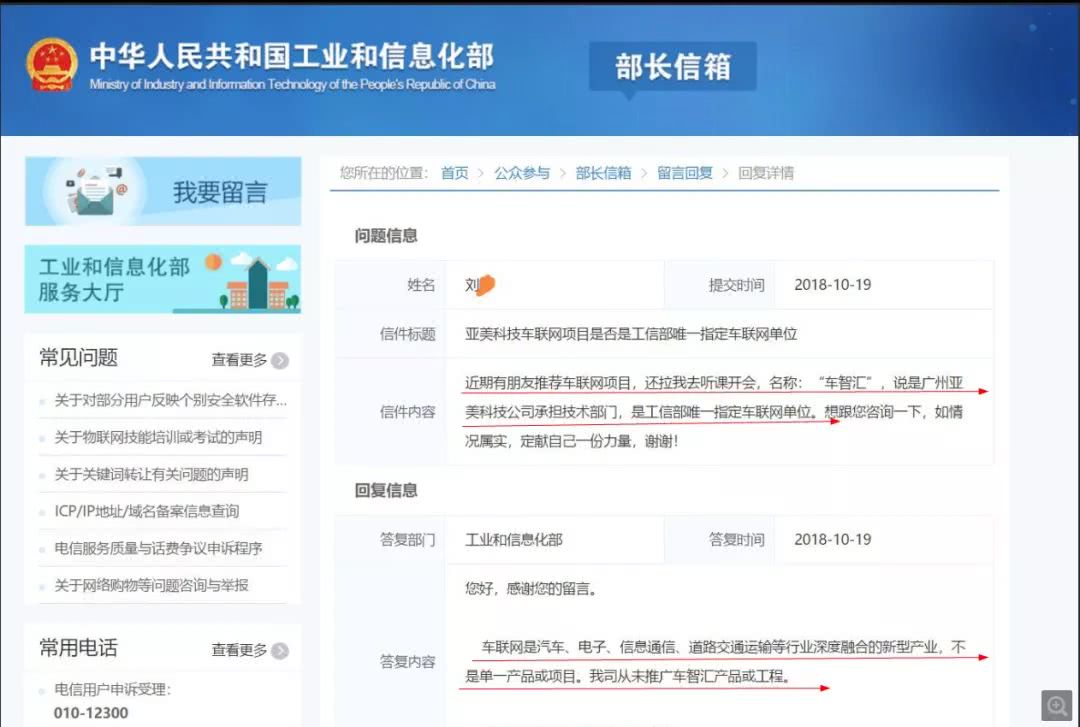Click the 中华人民共和国工业和信息化部 title
Viewport: 1080px width, 727px height.
[x=291, y=56]
